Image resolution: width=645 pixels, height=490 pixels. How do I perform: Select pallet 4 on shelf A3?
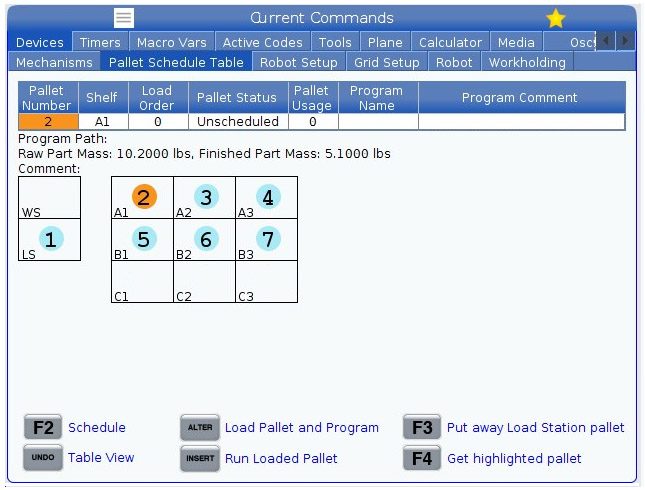pyautogui.click(x=267, y=197)
